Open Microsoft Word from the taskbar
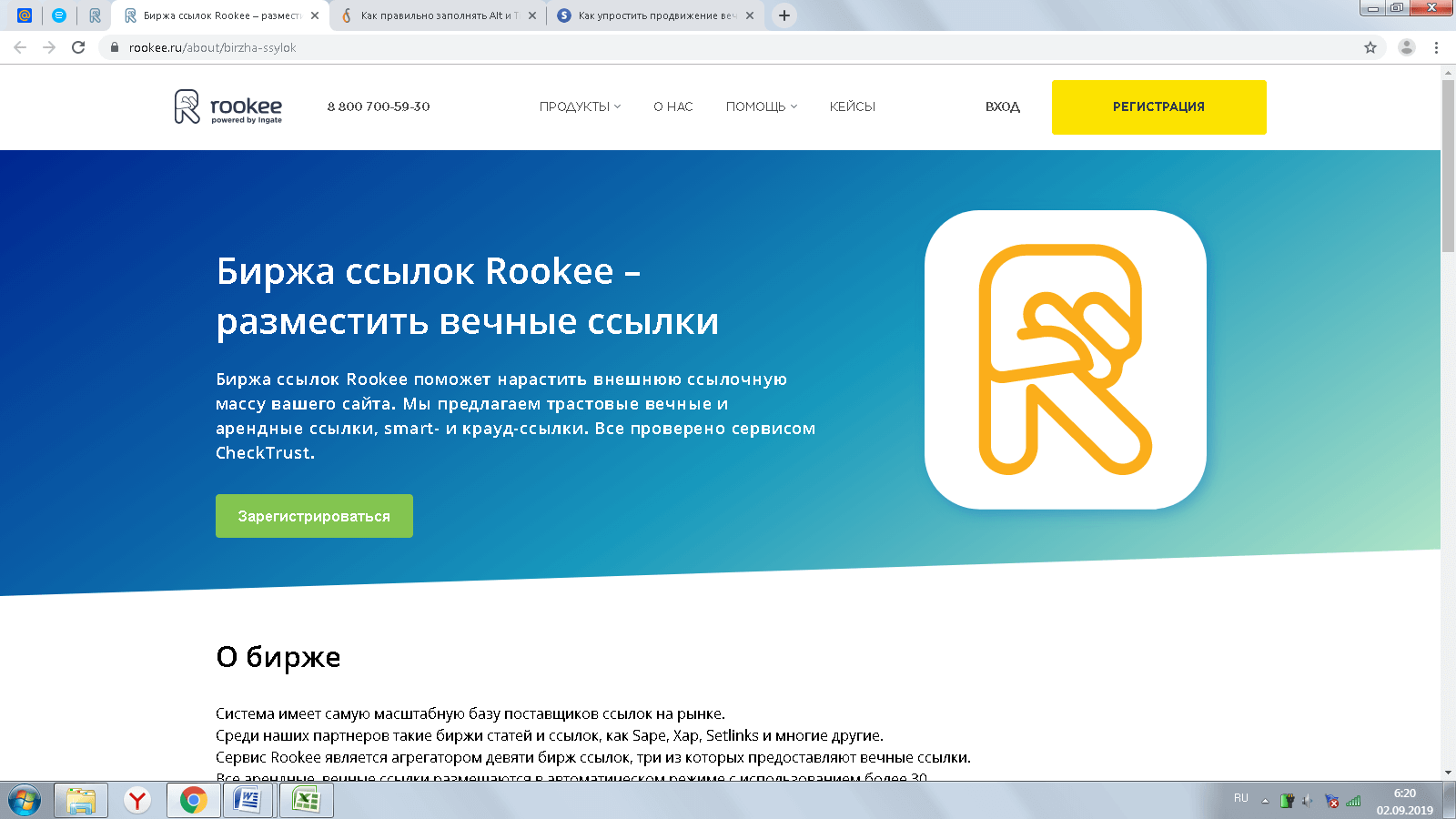Viewport: 1456px width, 819px height. pos(248,800)
